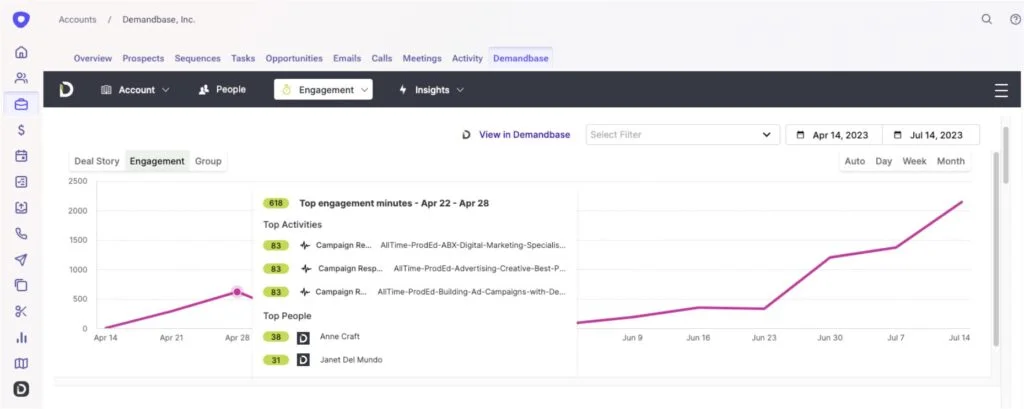Screen dimensions: 1024x409
Task: Go to Home in the sidebar
Action: pos(21,52)
